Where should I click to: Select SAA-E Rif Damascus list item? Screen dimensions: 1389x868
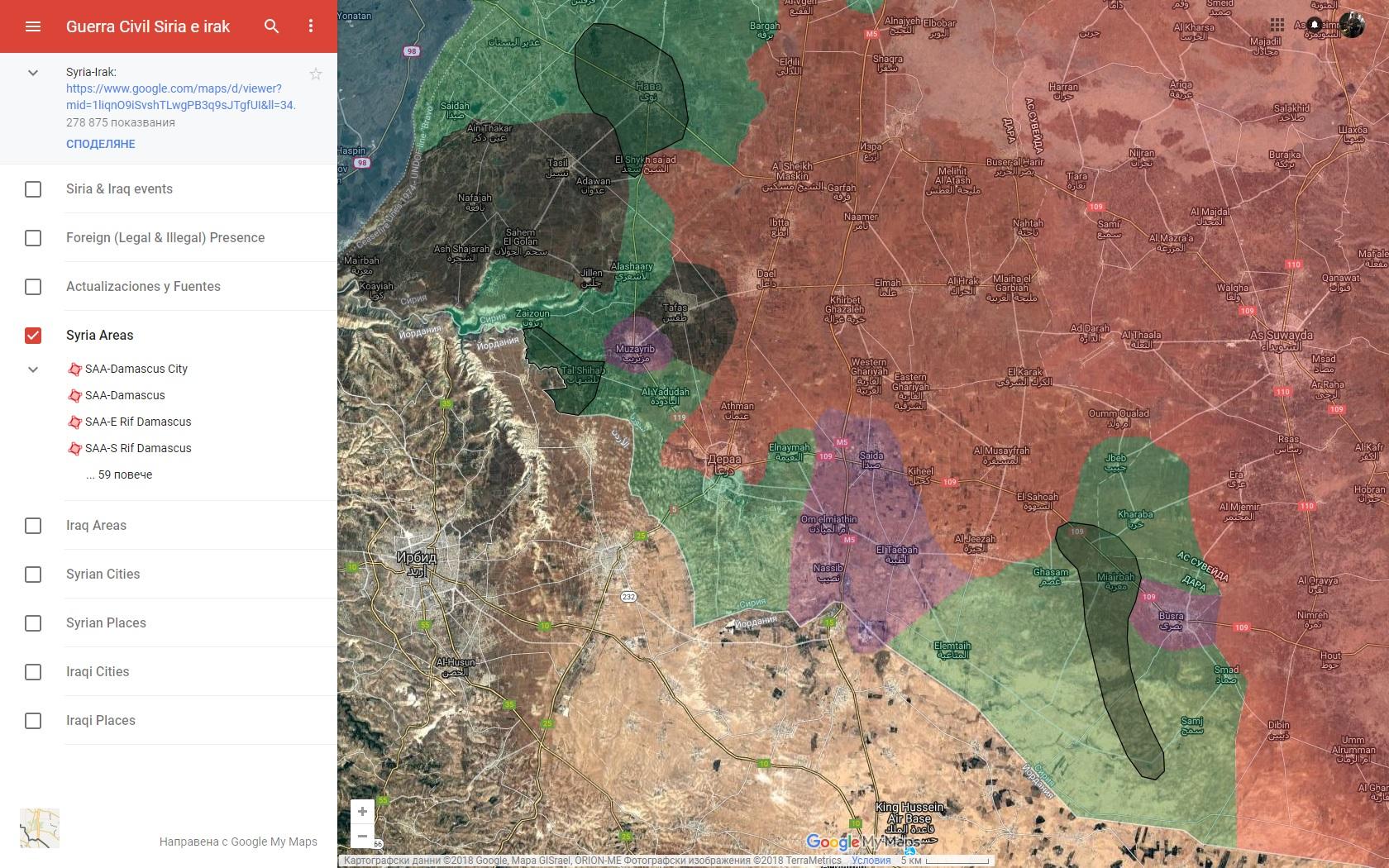[138, 422]
